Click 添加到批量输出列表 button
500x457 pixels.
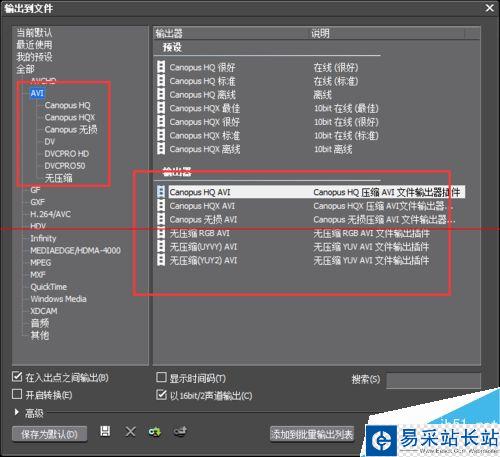312,434
